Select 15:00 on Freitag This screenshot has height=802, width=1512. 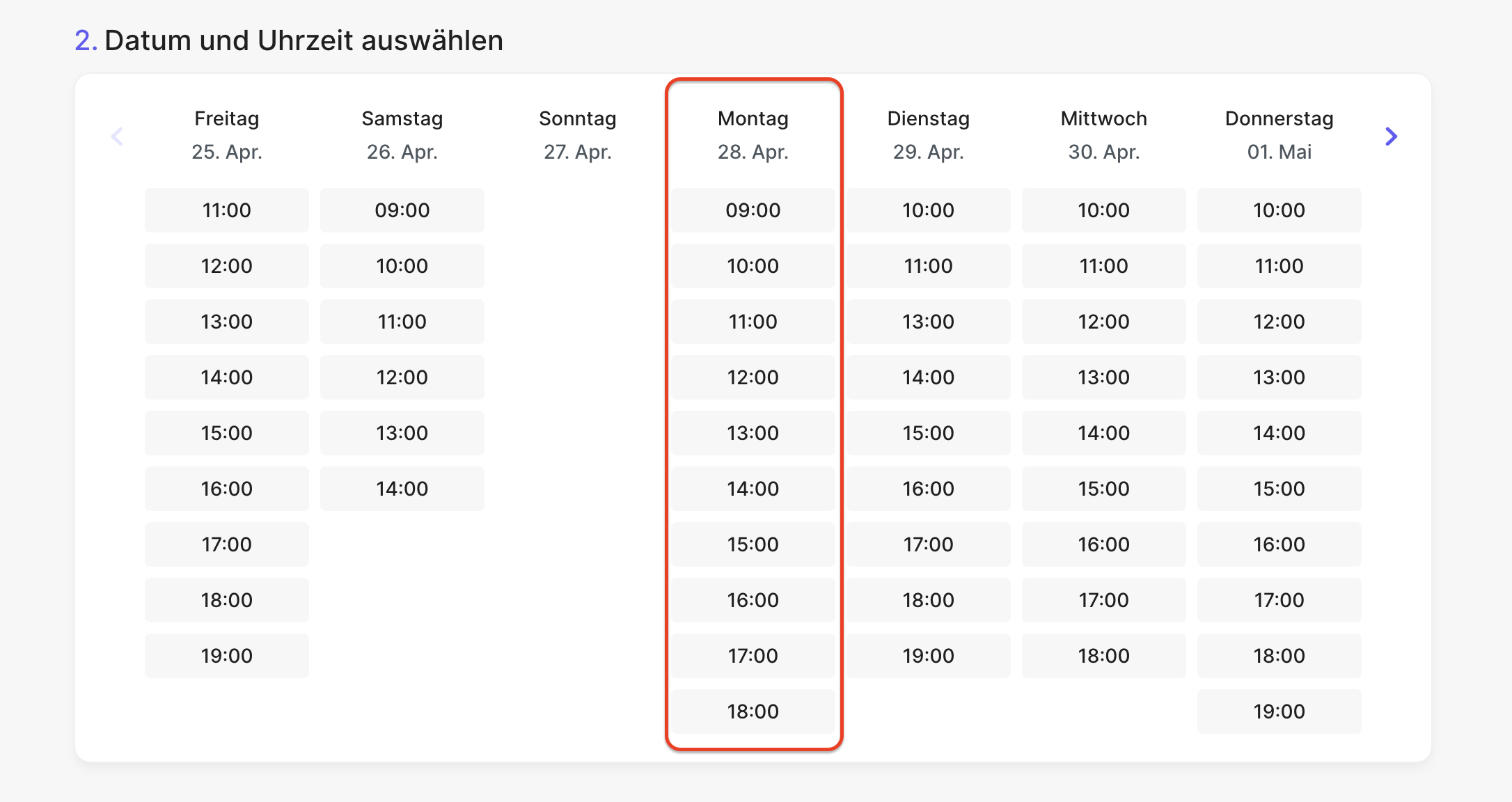[x=227, y=433]
